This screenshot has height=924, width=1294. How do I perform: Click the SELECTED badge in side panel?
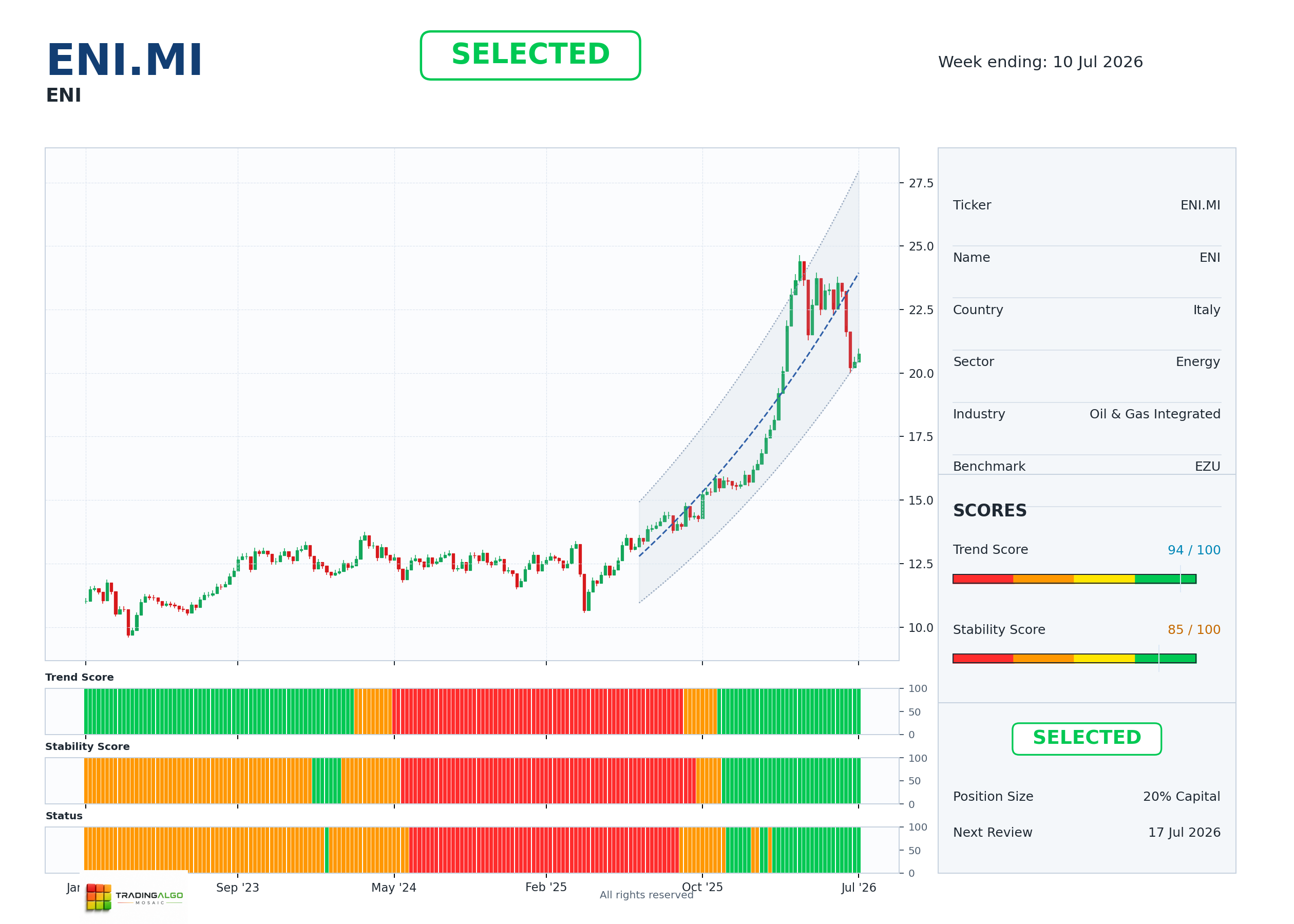click(x=1087, y=739)
